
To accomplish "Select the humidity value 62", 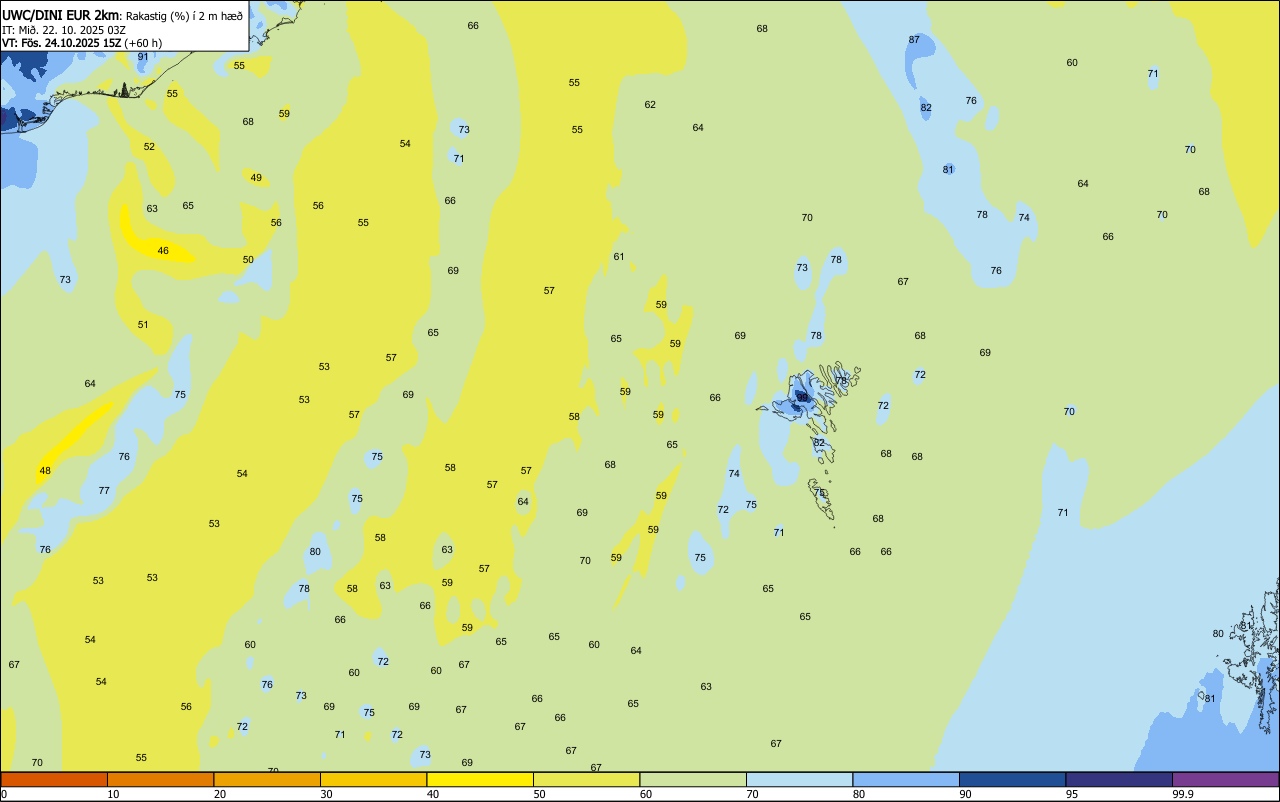I will [650, 105].
